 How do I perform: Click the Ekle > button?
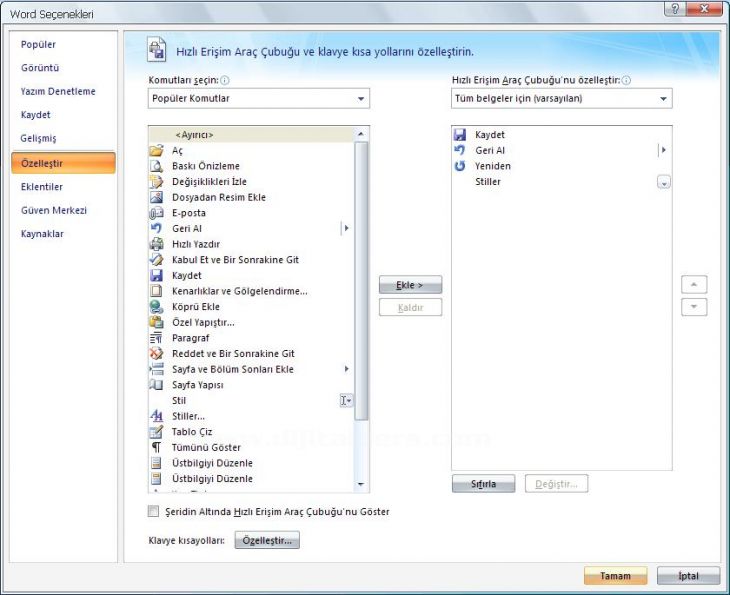coord(410,285)
